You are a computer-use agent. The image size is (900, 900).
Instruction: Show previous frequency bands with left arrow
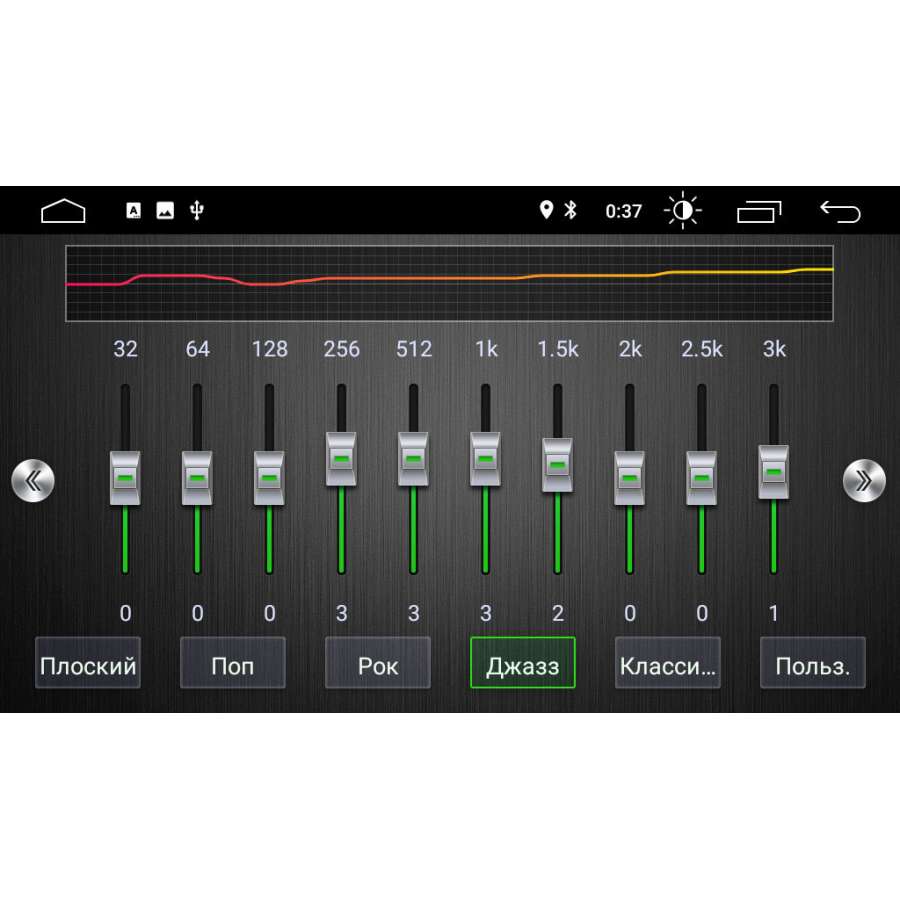(x=33, y=480)
